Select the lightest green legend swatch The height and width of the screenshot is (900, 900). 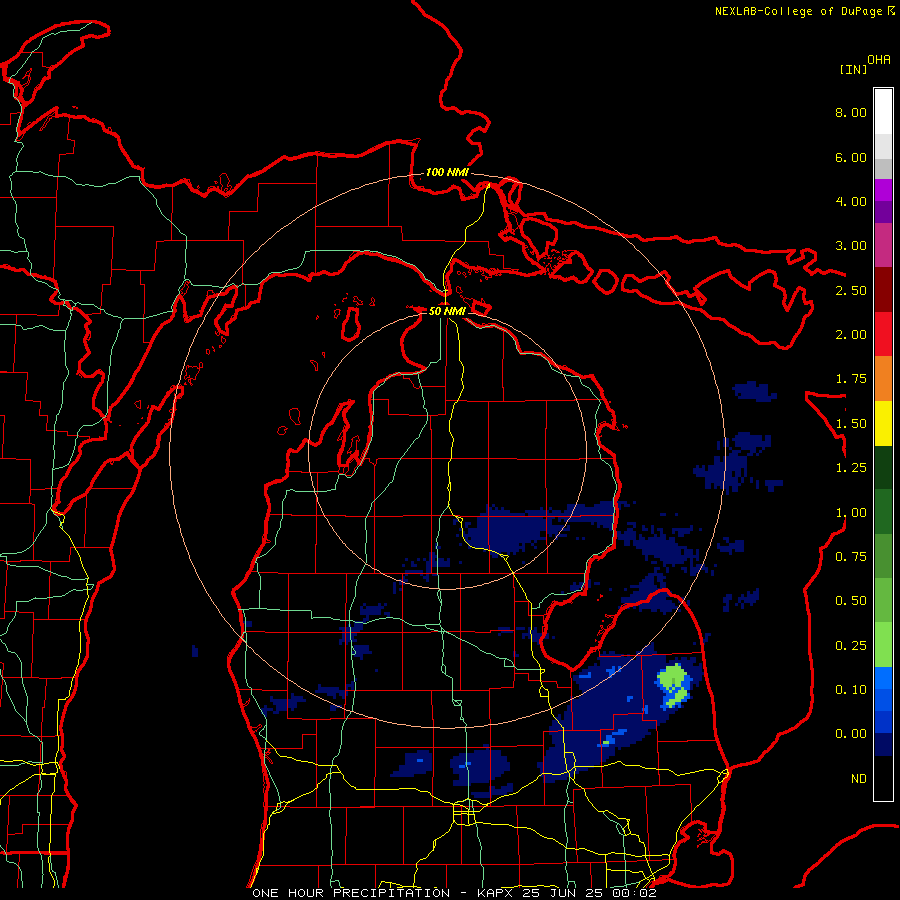(883, 645)
